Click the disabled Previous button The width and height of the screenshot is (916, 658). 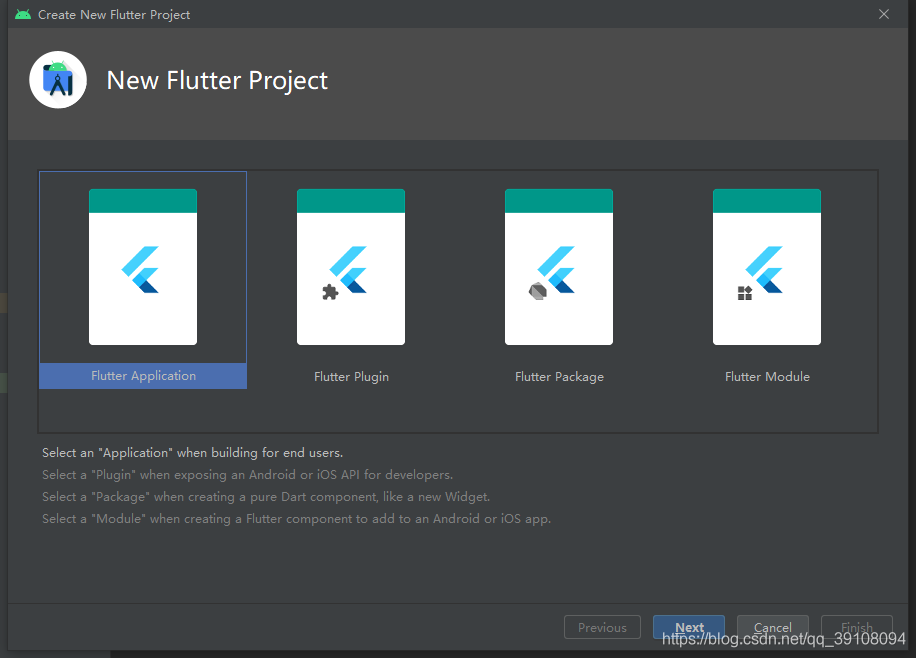point(602,627)
